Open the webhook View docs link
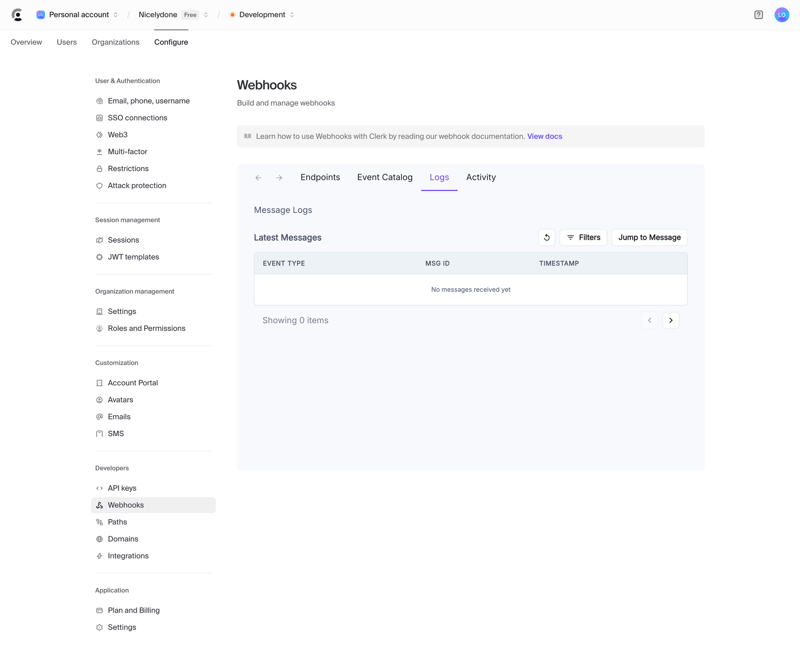 tap(544, 135)
